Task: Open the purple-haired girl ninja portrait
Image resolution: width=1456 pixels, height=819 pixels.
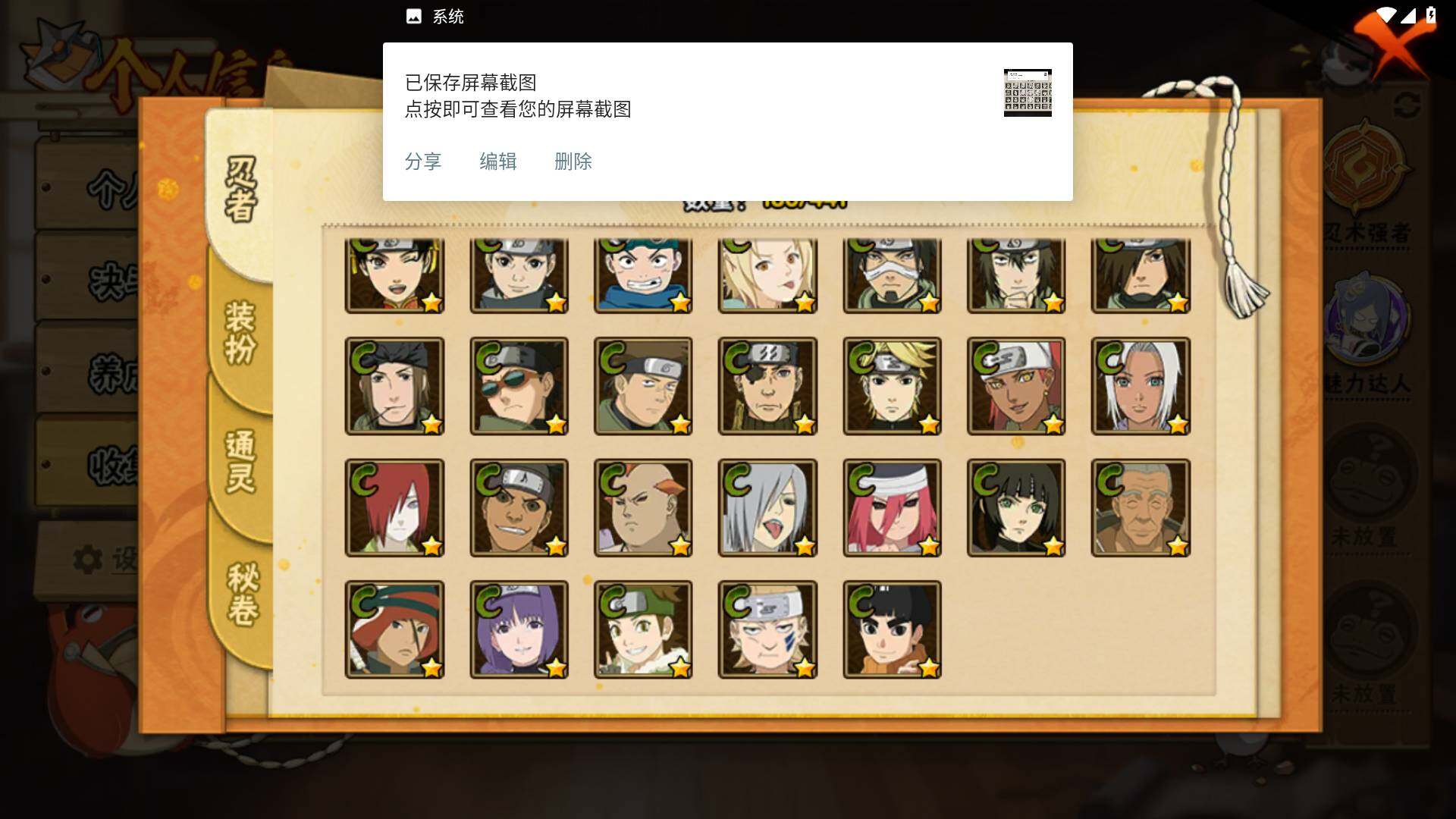Action: coord(519,629)
